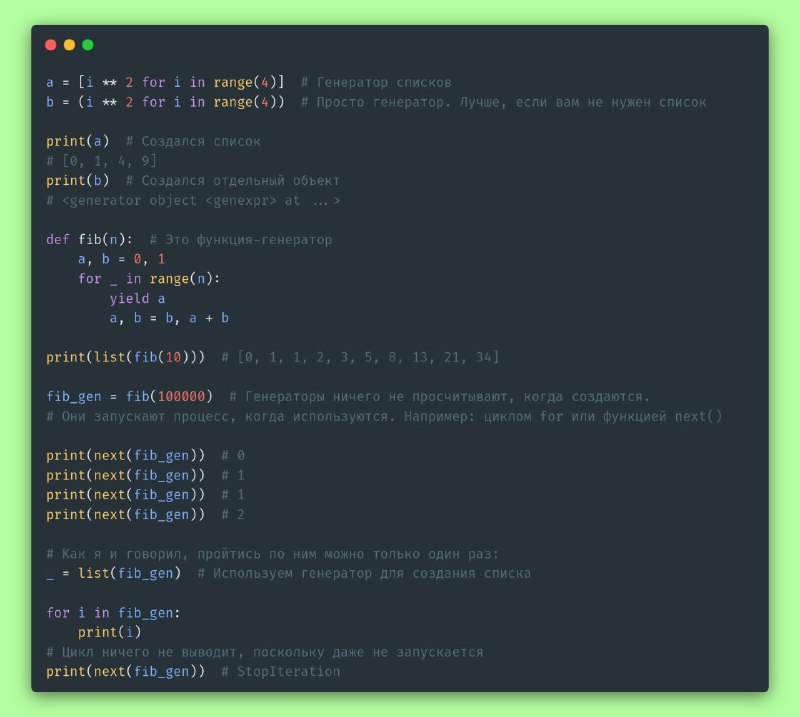Click the comment '# Цикл ничего не выводит'

click(265, 652)
